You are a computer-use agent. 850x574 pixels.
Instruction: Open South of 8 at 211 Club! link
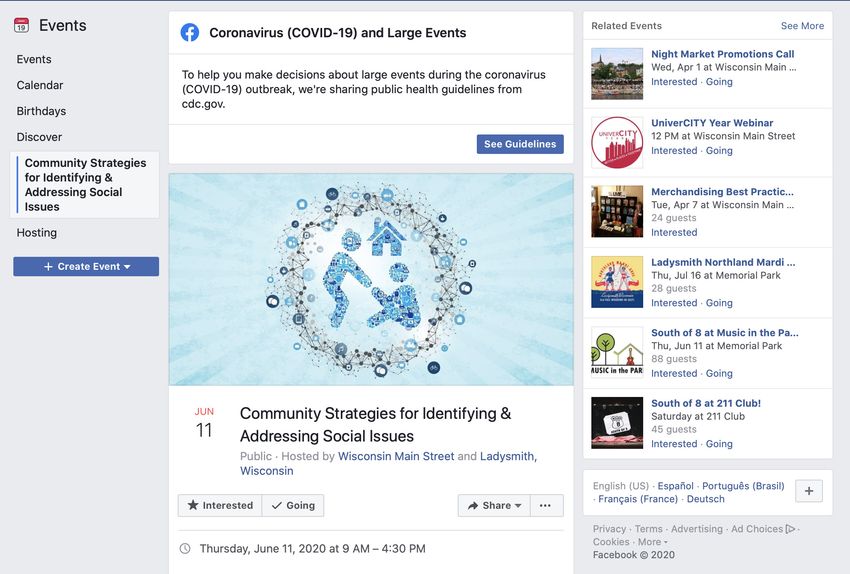click(x=706, y=403)
